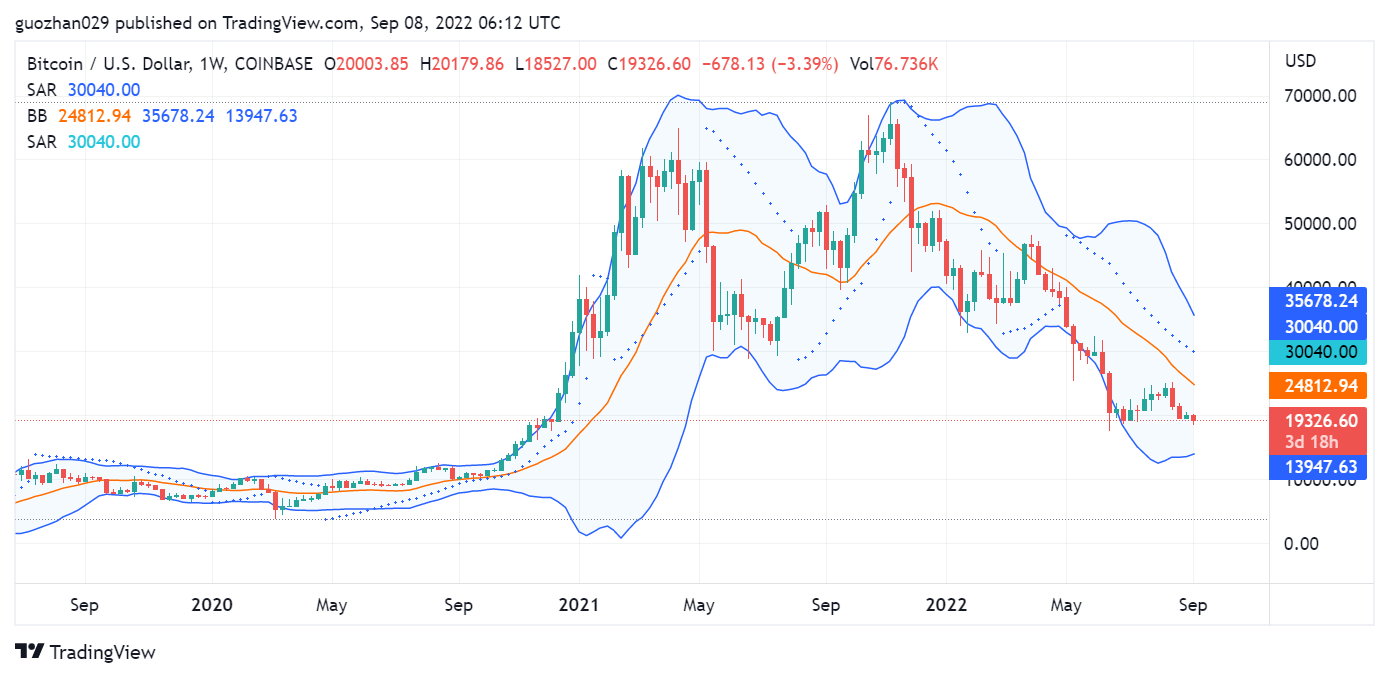The width and height of the screenshot is (1389, 678).
Task: Click the blue 13947.63 lower band label
Action: (1321, 466)
